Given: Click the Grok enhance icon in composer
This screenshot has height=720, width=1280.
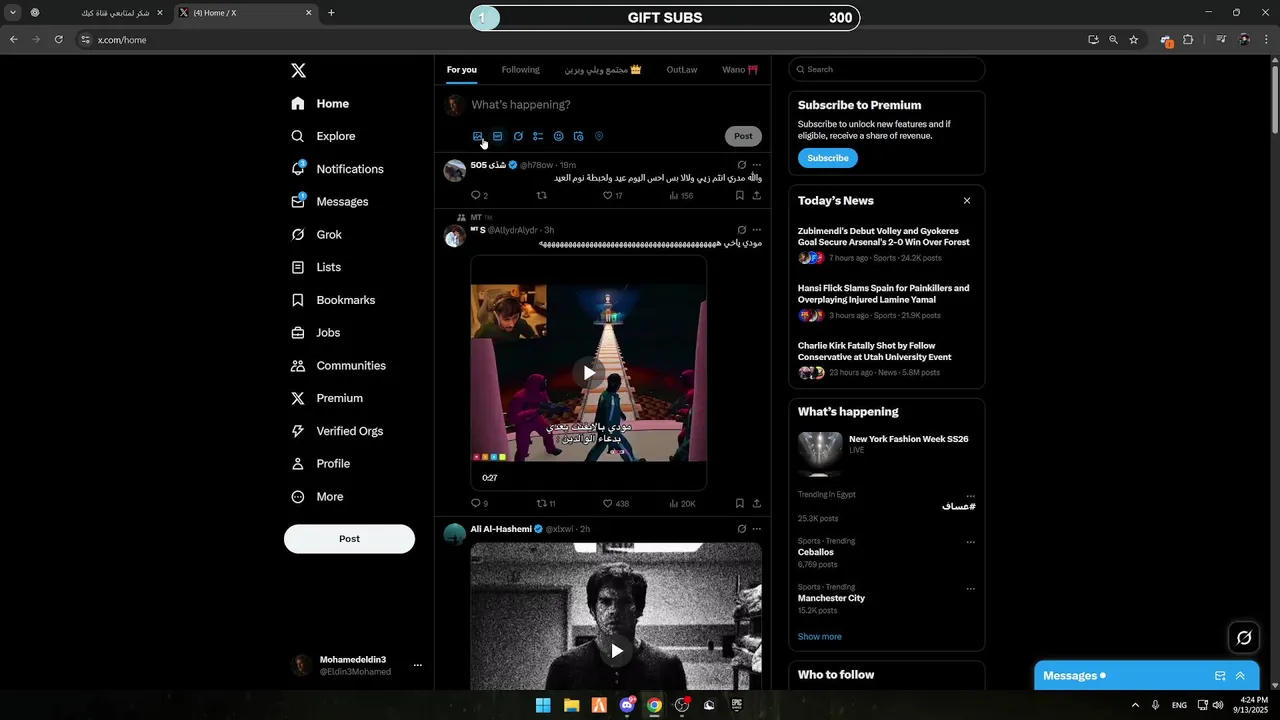Looking at the screenshot, I should [x=518, y=136].
